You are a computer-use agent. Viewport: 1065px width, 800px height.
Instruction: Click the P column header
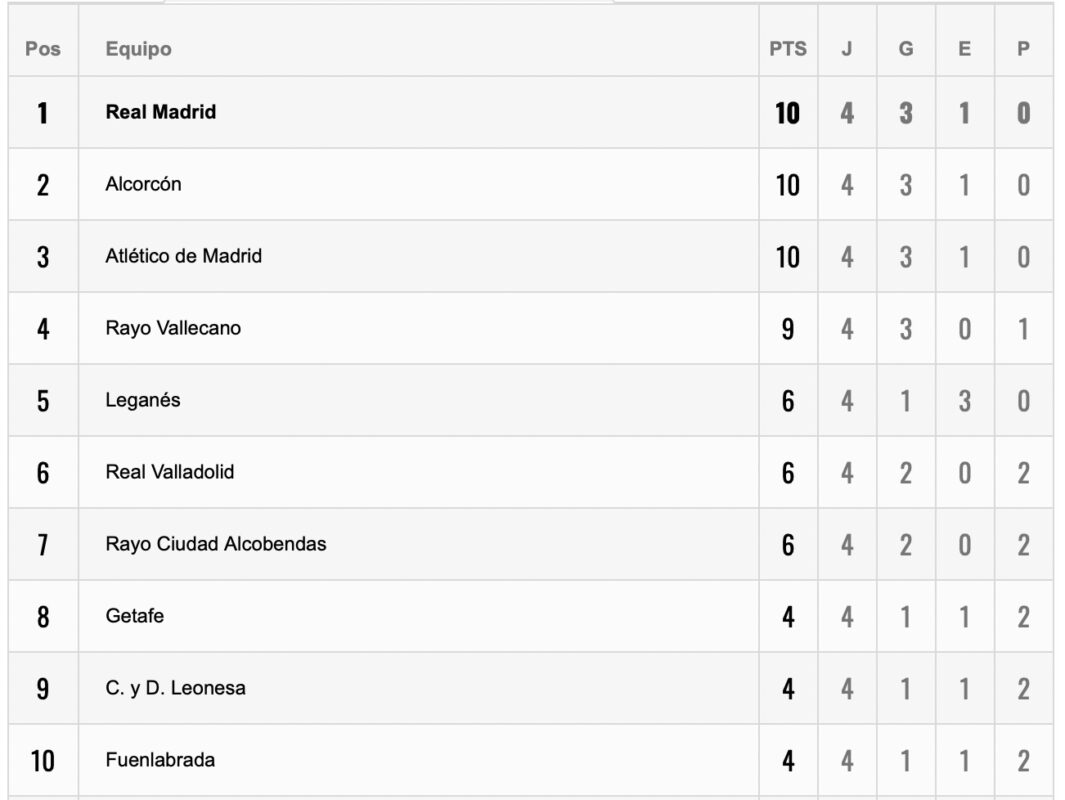tap(1023, 49)
